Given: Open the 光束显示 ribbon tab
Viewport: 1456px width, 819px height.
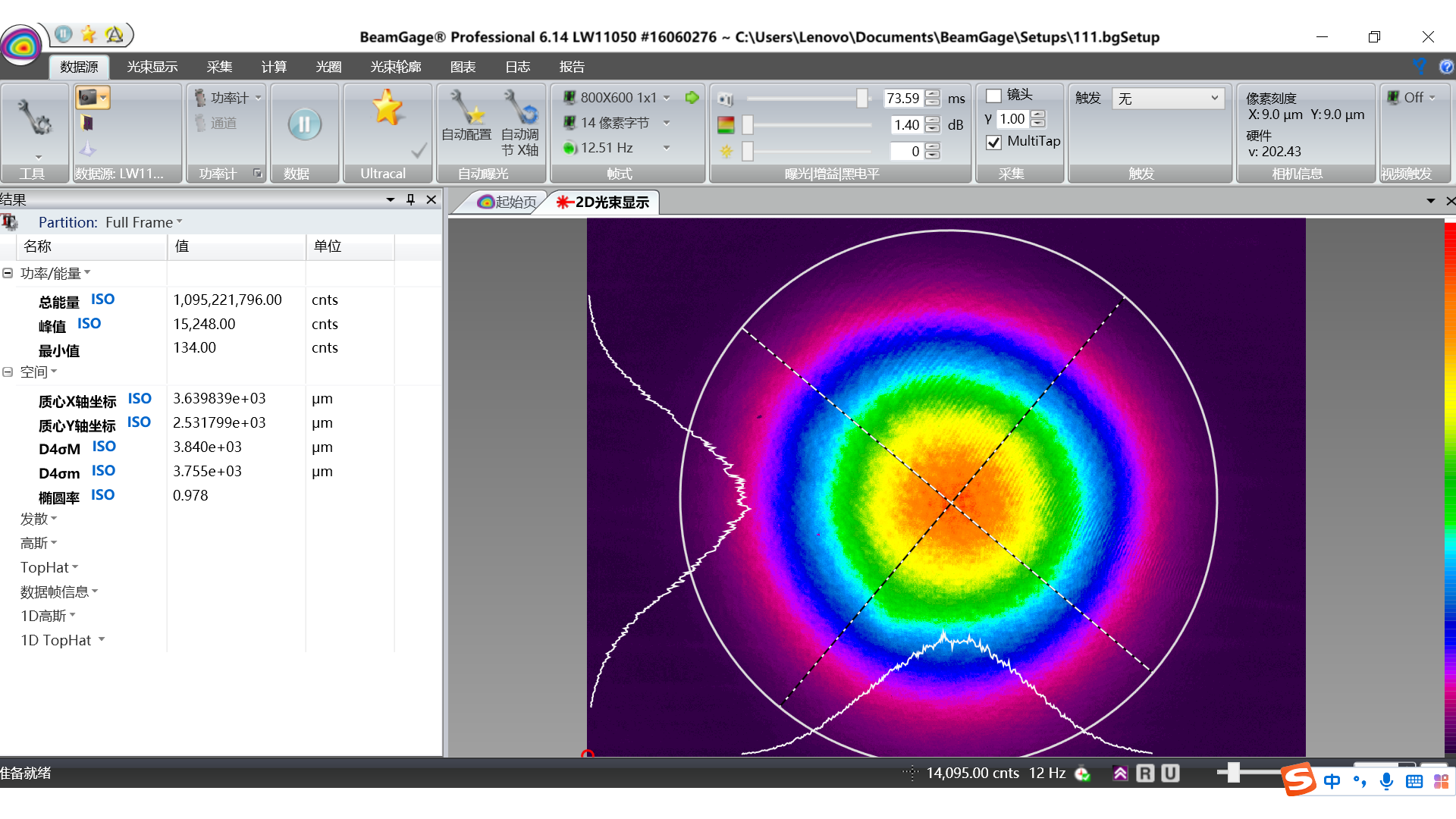Looking at the screenshot, I should [x=152, y=67].
